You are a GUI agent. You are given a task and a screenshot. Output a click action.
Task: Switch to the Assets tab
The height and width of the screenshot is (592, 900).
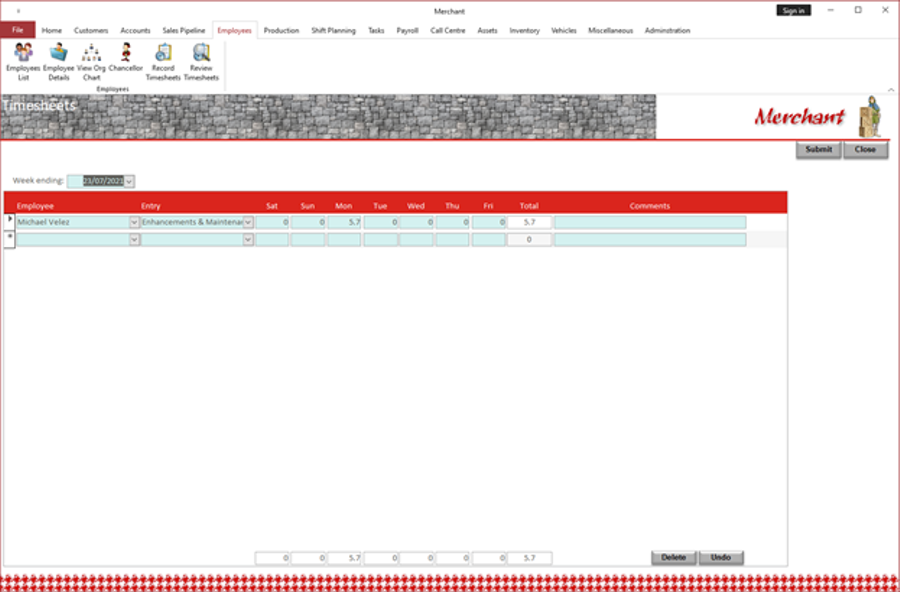(x=487, y=30)
